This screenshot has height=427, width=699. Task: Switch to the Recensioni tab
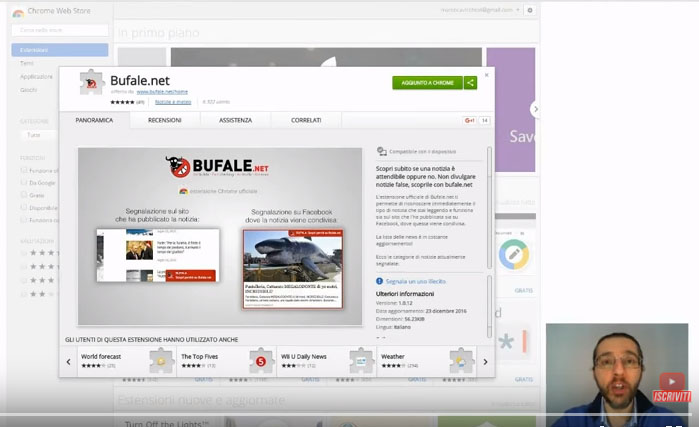point(164,120)
